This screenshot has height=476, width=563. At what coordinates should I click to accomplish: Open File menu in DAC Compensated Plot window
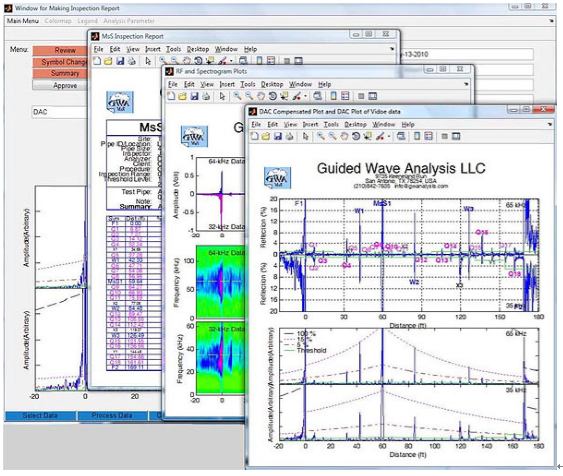coord(256,124)
